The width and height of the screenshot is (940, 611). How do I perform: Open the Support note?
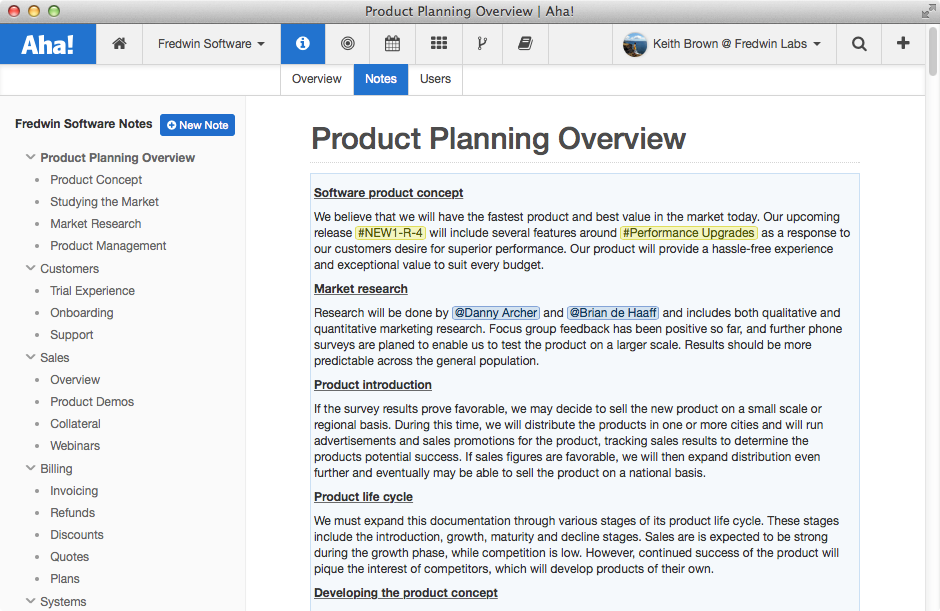(x=71, y=335)
